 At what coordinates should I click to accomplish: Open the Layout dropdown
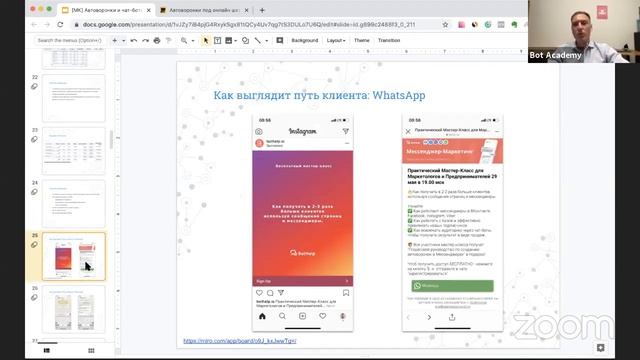(x=336, y=40)
